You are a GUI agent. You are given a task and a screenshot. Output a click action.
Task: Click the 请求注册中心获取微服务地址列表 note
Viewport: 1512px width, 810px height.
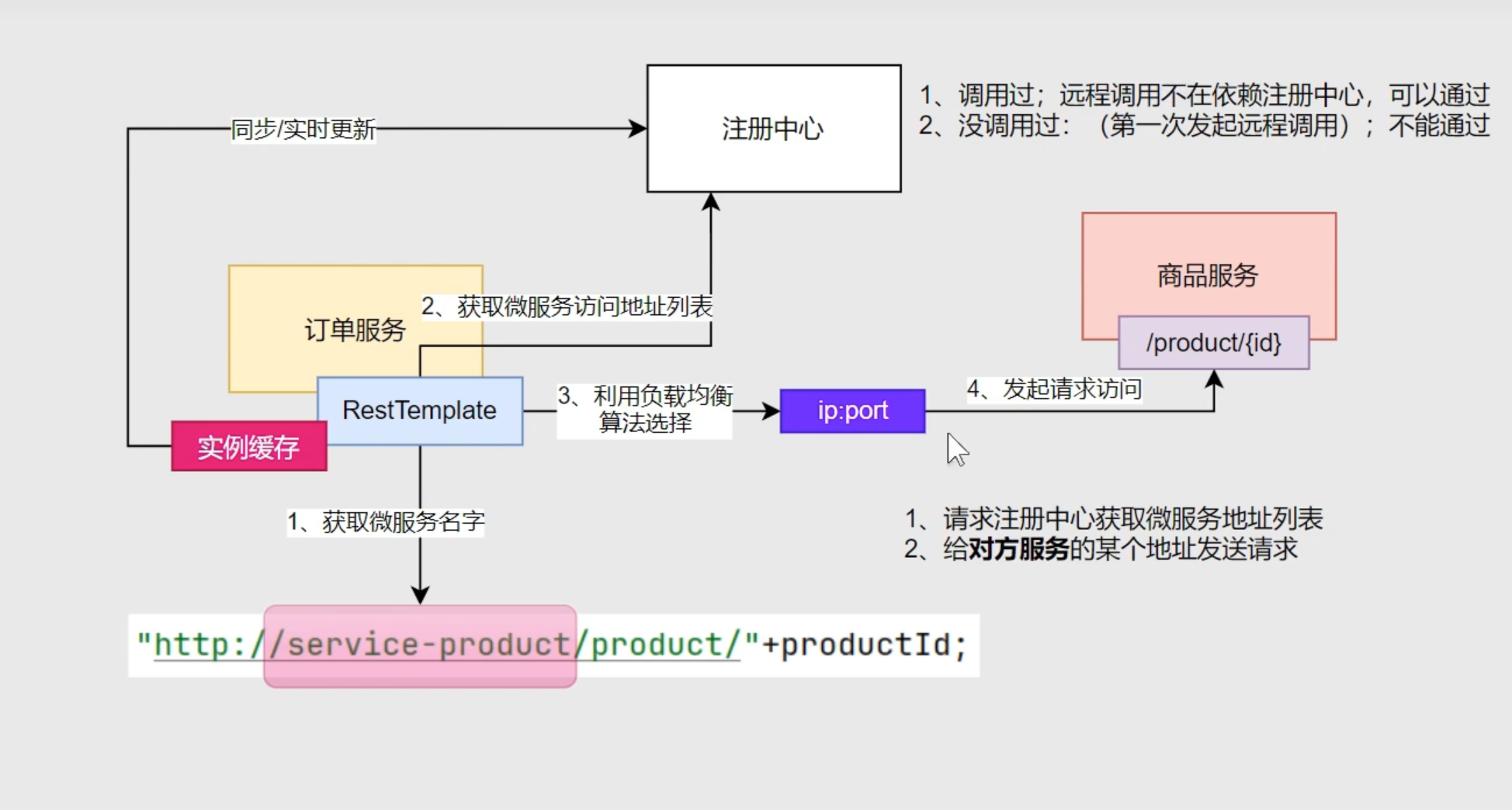pyautogui.click(x=1114, y=518)
